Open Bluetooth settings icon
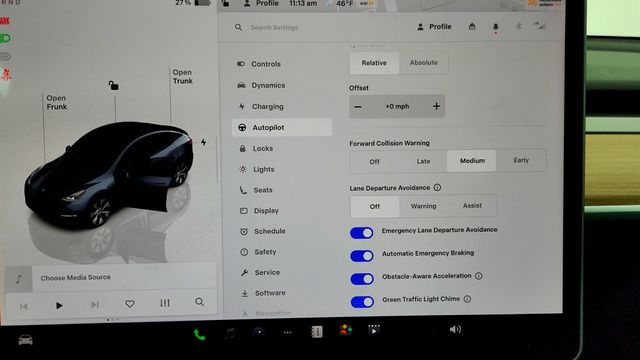This screenshot has width=640, height=360. (519, 26)
